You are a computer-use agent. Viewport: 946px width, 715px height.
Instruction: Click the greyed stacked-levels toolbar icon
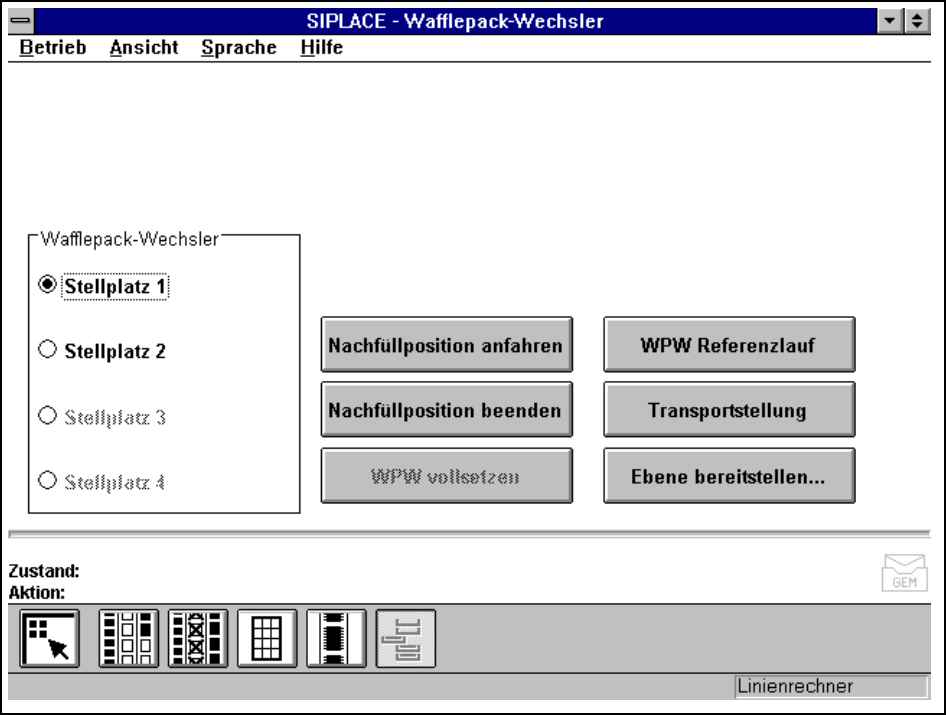pyautogui.click(x=406, y=638)
